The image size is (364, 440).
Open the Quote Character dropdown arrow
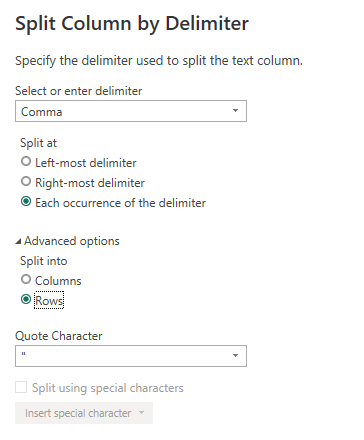pyautogui.click(x=235, y=356)
